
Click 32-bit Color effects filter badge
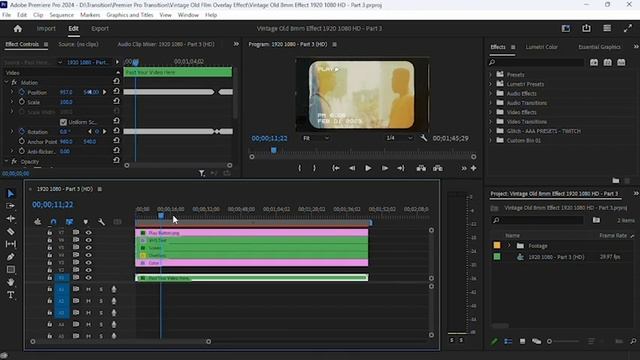pyautogui.click(x=608, y=62)
